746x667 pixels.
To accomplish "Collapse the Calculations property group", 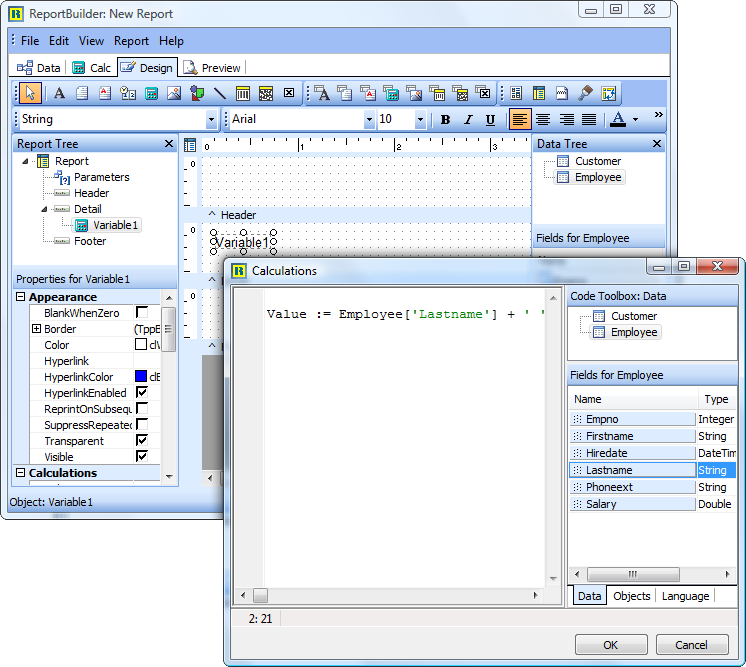I will click(x=20, y=472).
